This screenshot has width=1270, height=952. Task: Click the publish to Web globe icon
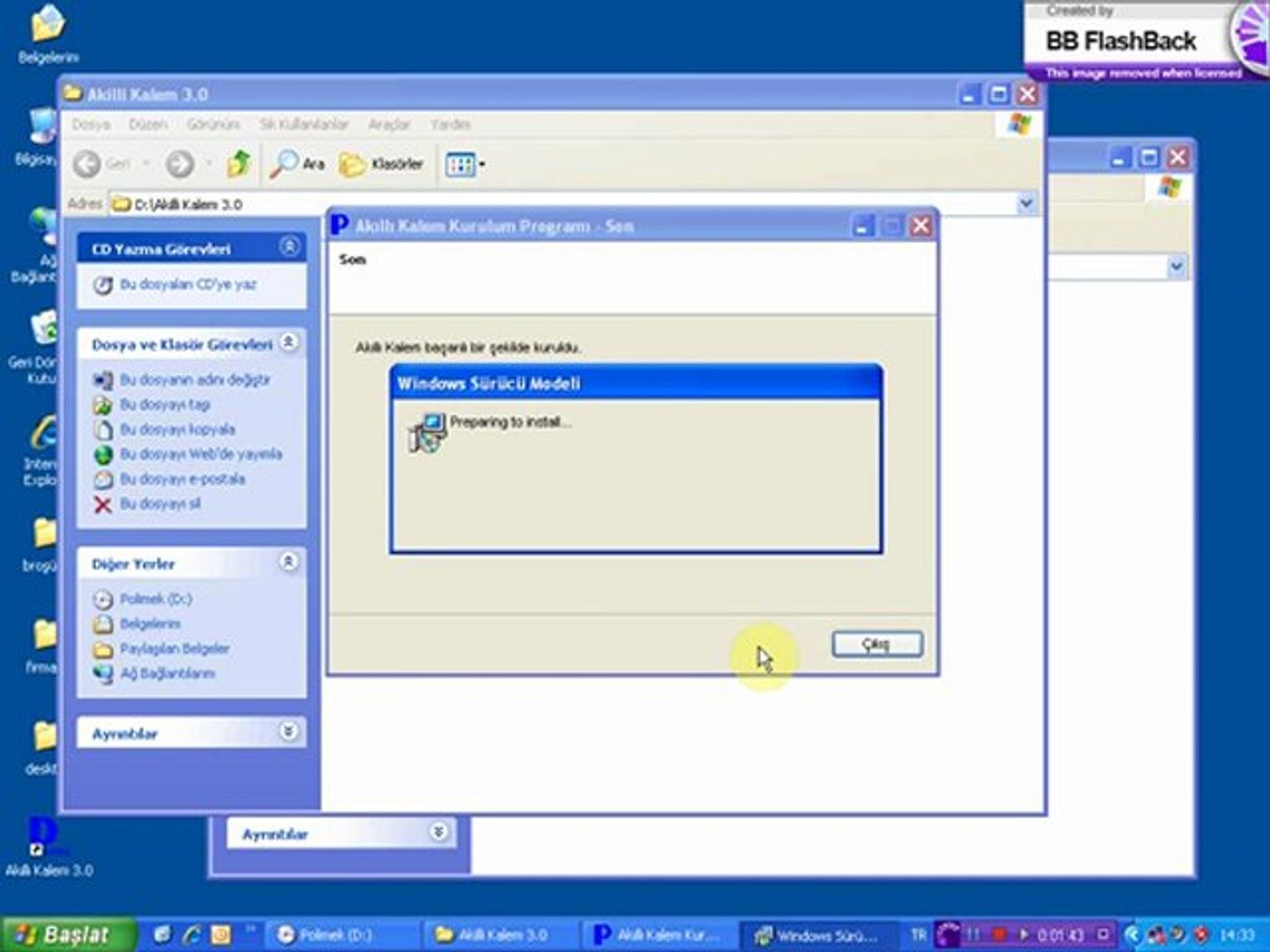click(x=103, y=455)
